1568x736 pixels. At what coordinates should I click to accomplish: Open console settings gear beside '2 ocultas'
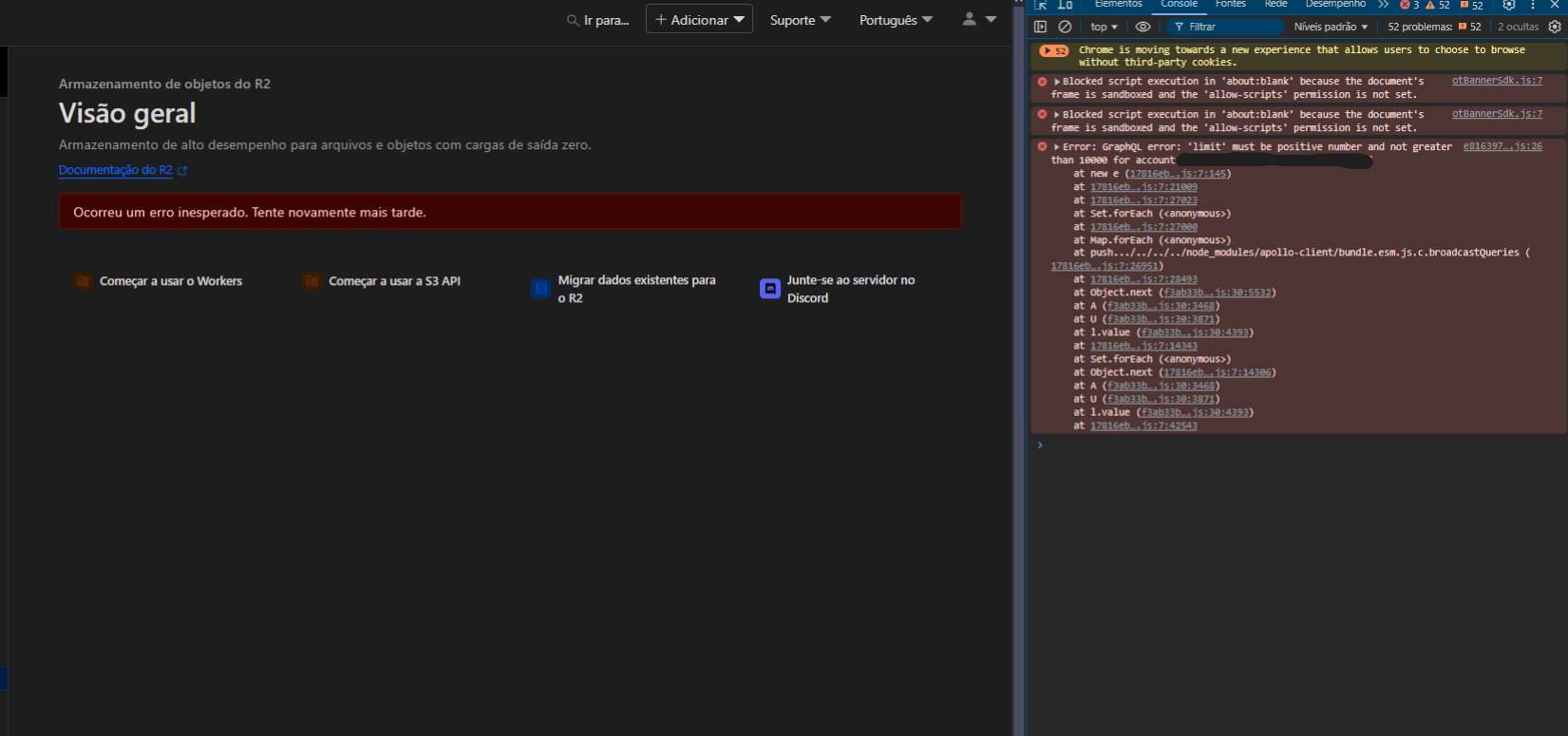point(1555,27)
